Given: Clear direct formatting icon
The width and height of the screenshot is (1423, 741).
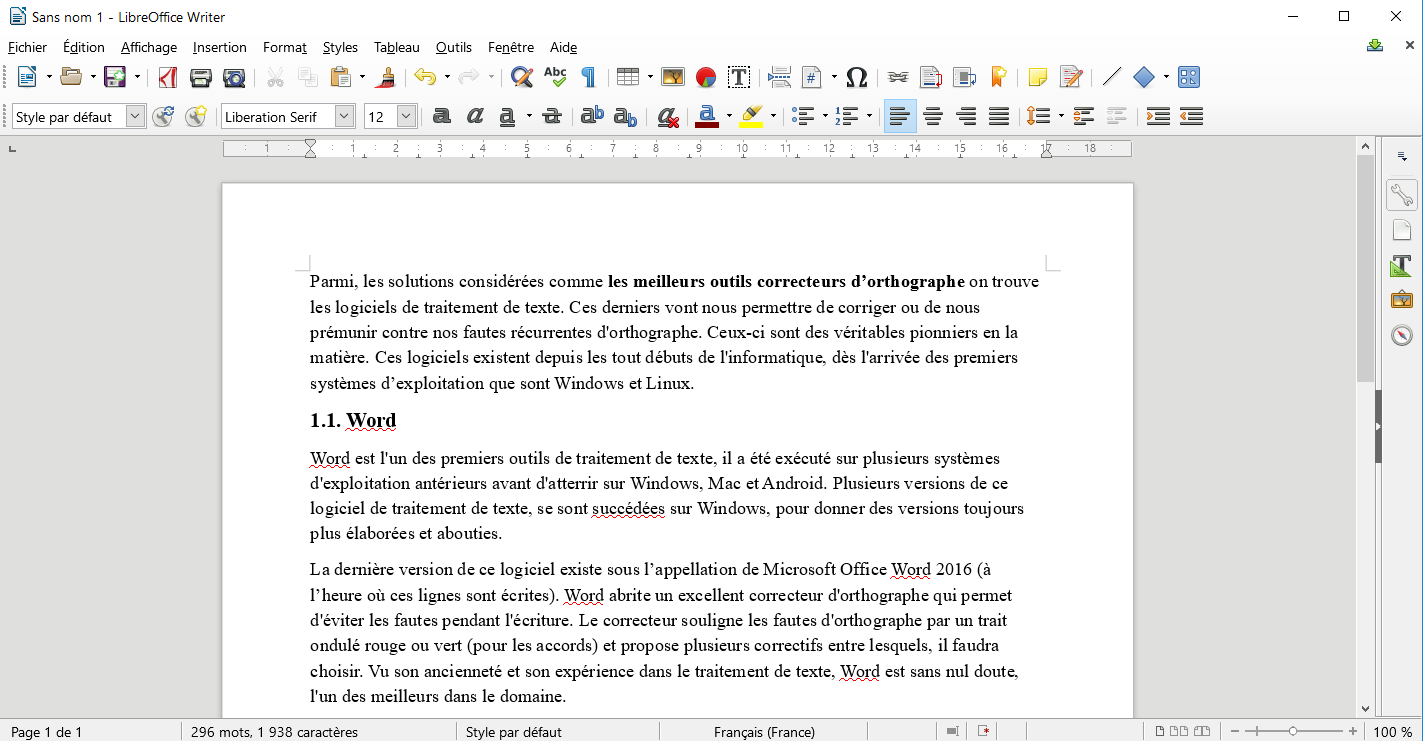Looking at the screenshot, I should [x=668, y=117].
